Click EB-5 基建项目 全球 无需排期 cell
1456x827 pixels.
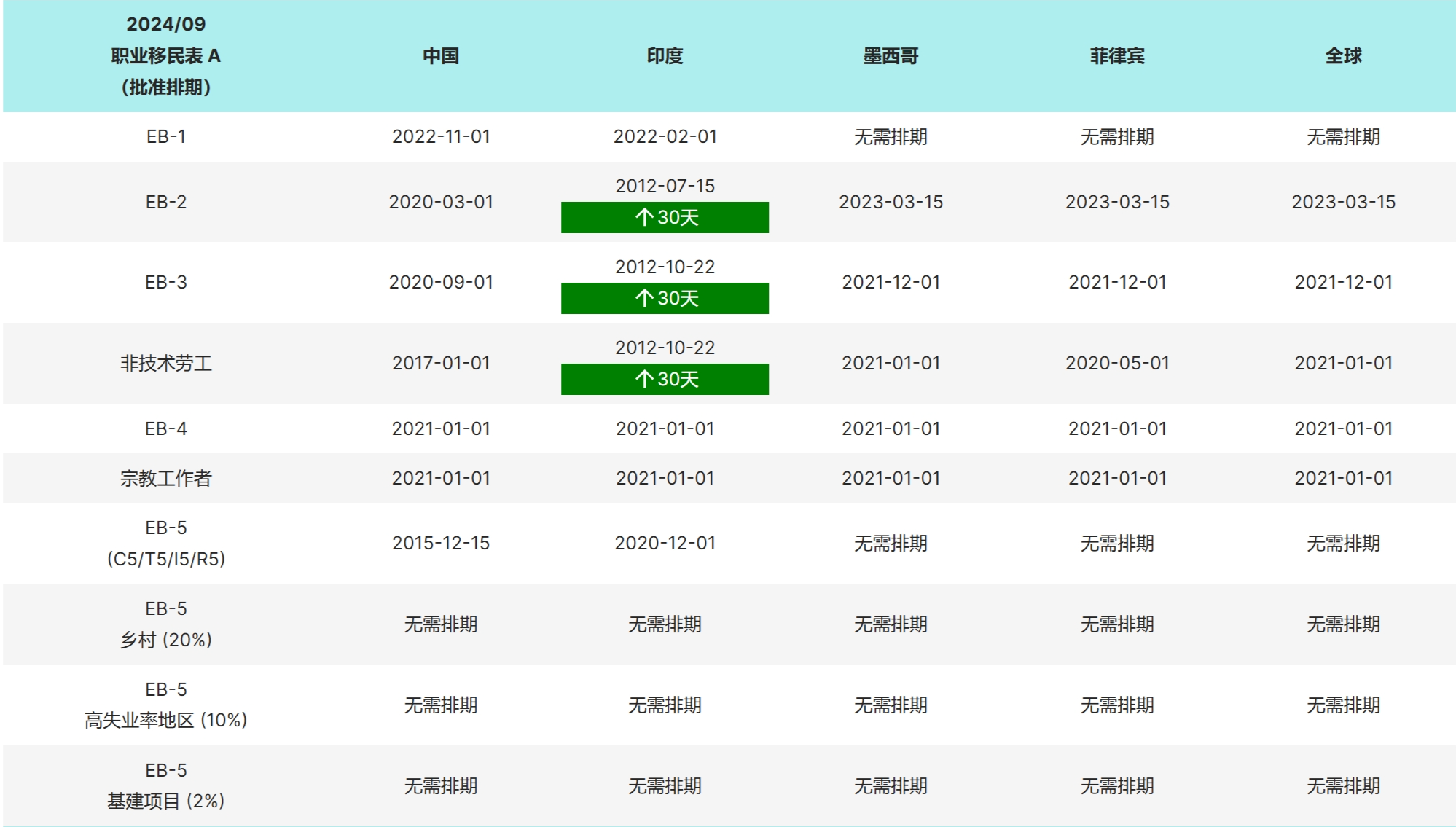(1343, 785)
